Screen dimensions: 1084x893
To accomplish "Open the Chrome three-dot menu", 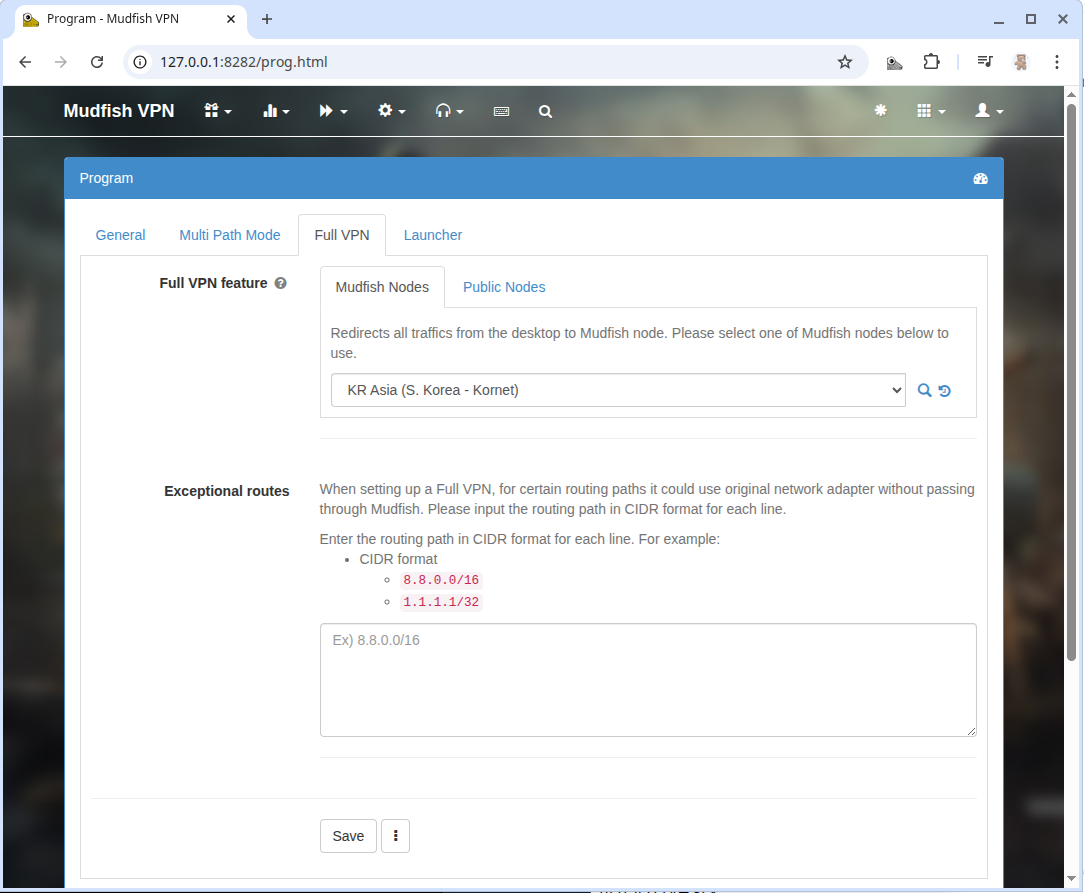I will (1057, 62).
